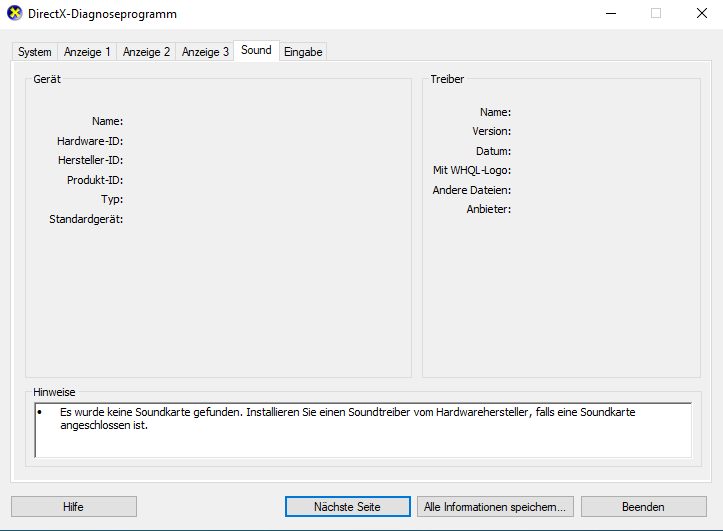Click the 'Anbieter:' label

489,209
